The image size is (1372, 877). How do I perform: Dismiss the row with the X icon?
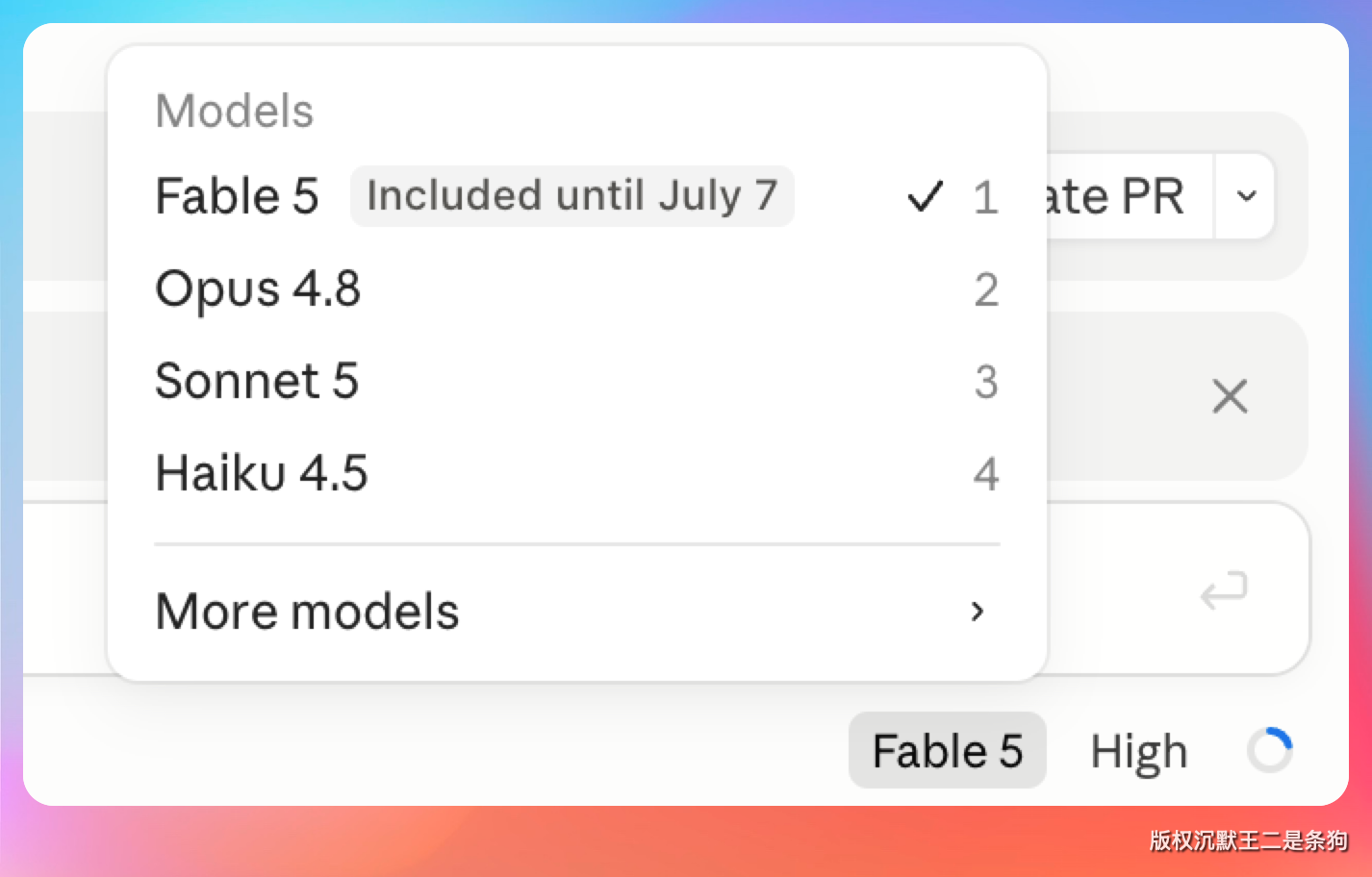pos(1230,396)
